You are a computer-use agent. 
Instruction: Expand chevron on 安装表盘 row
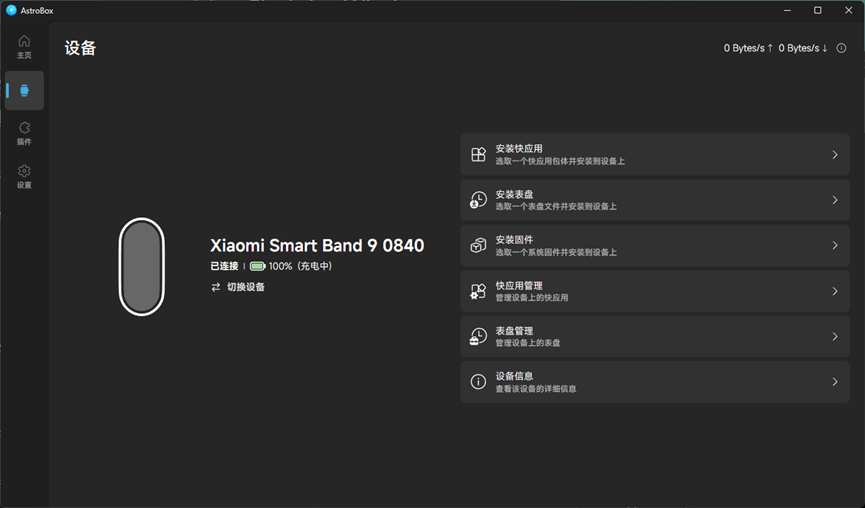(834, 200)
